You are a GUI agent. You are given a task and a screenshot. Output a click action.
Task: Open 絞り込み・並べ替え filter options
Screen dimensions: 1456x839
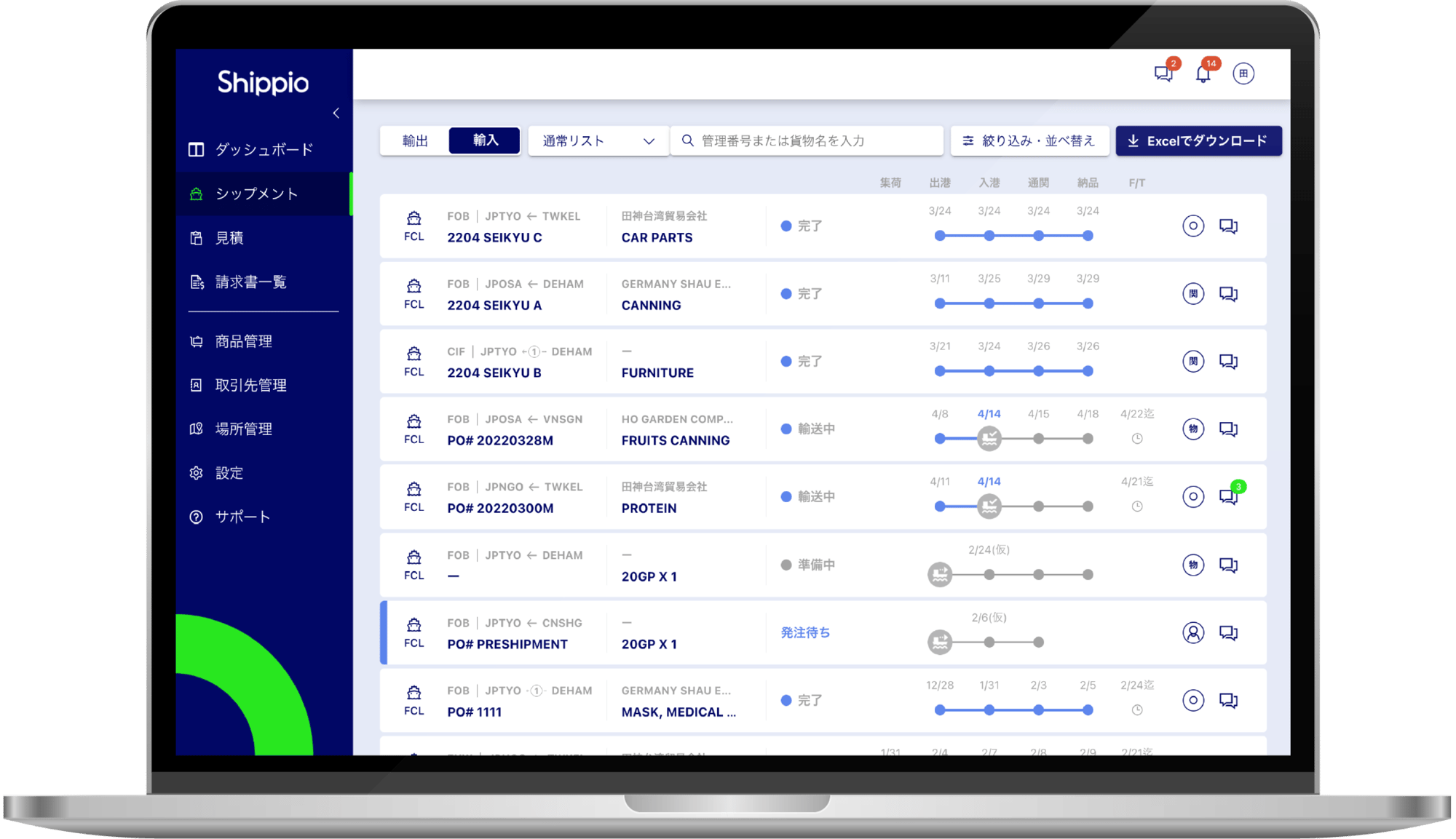[x=1029, y=140]
